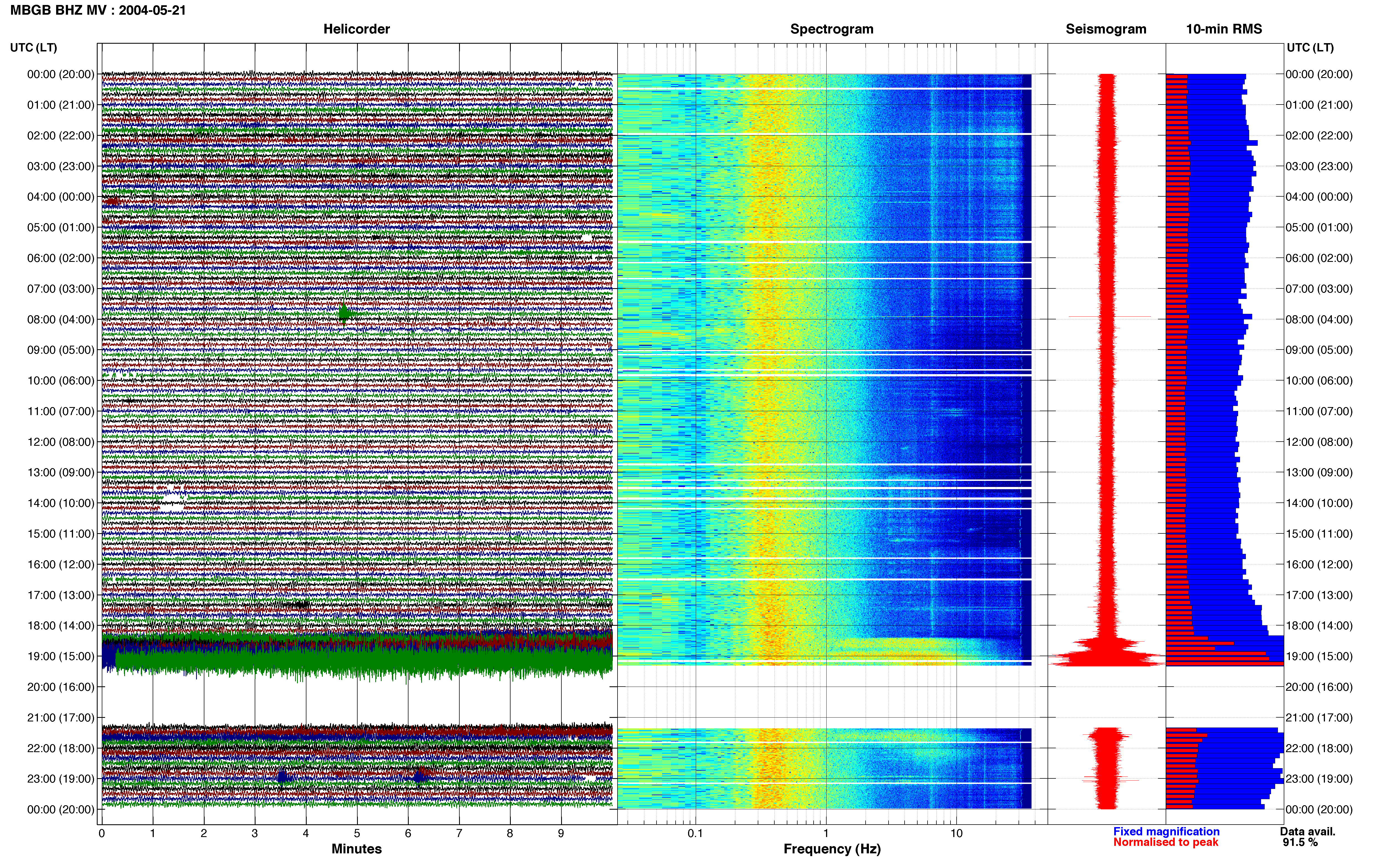Click left time label 17:00 (13:00)
Image resolution: width=1388 pixels, height=868 pixels.
click(61, 595)
